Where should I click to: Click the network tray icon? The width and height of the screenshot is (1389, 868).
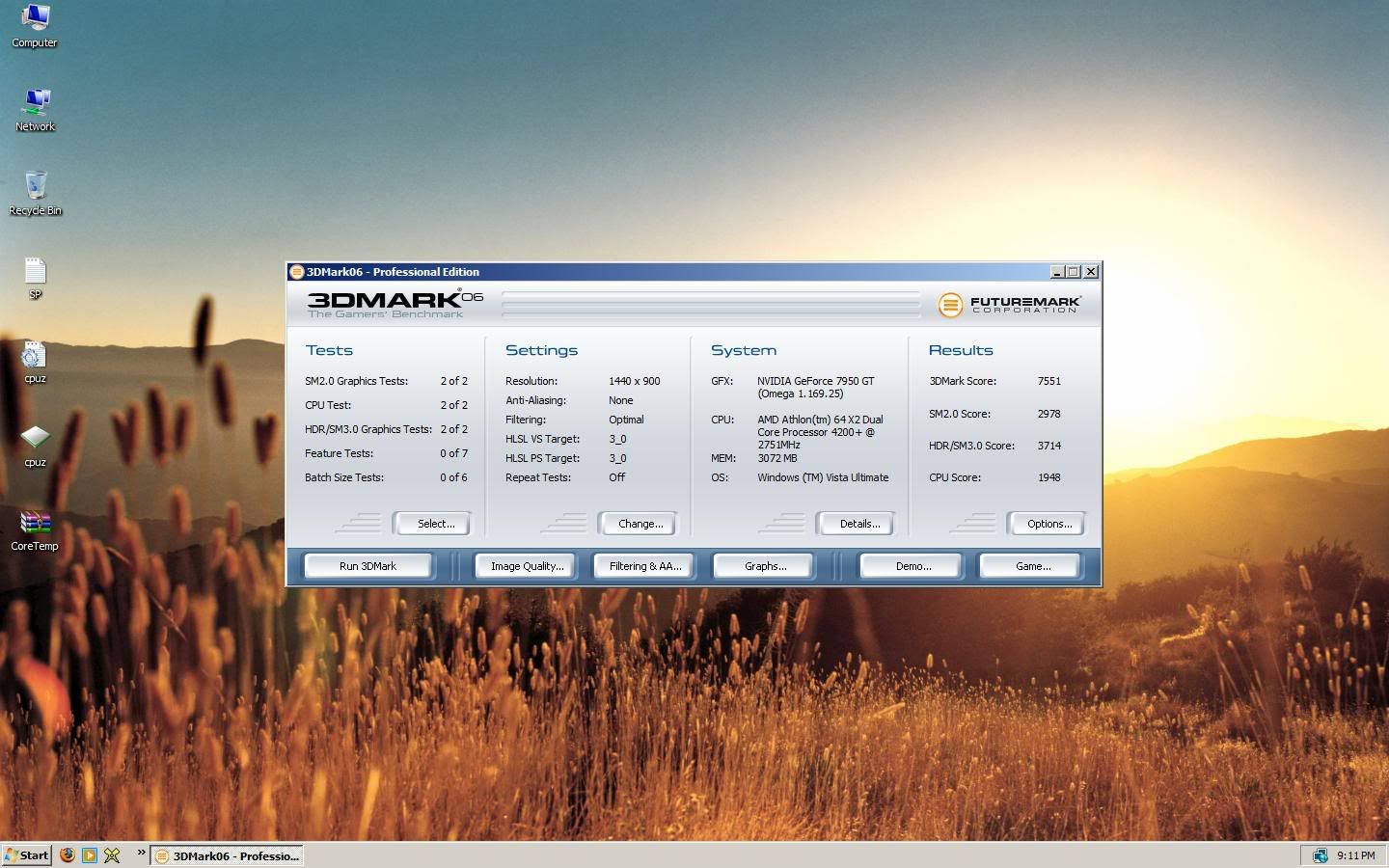pos(1321,855)
